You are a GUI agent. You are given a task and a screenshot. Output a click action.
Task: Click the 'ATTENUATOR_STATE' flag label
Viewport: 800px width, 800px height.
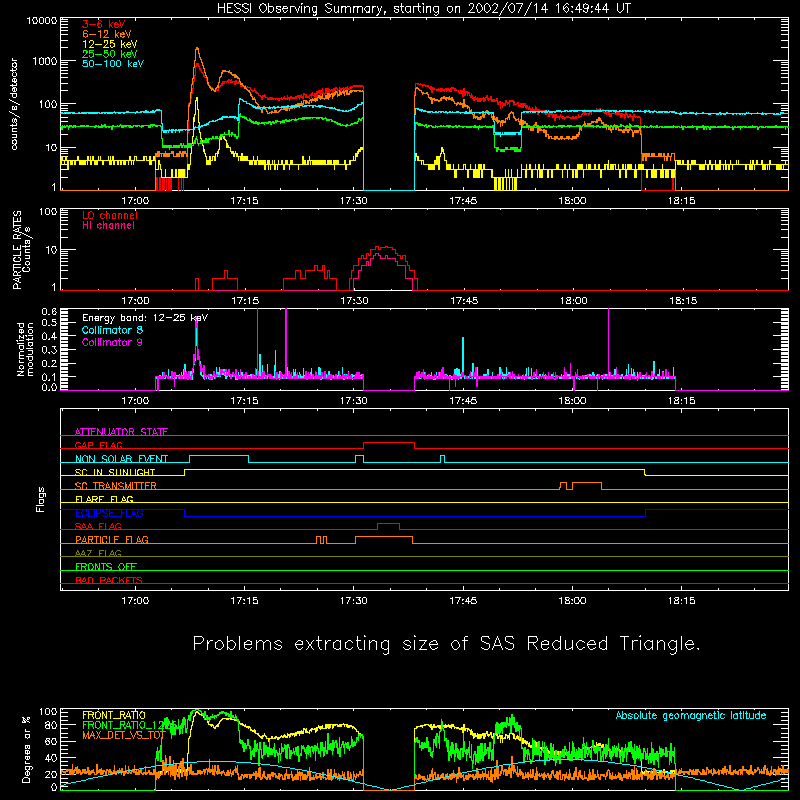click(121, 432)
